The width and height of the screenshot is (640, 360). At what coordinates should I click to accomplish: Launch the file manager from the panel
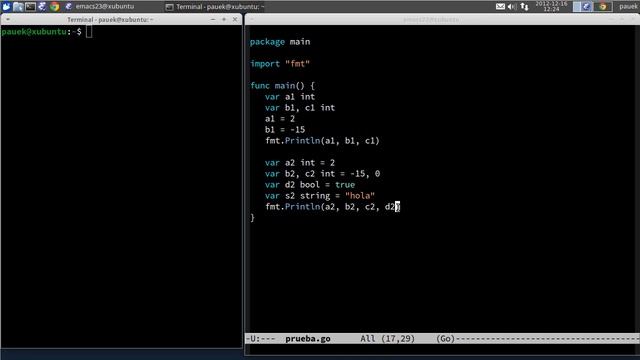[18, 6]
